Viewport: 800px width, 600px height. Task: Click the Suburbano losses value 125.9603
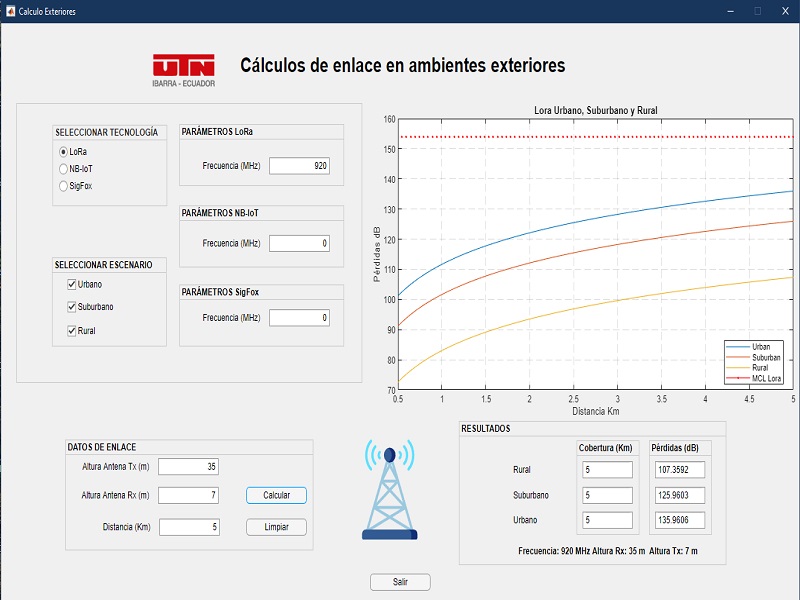680,495
